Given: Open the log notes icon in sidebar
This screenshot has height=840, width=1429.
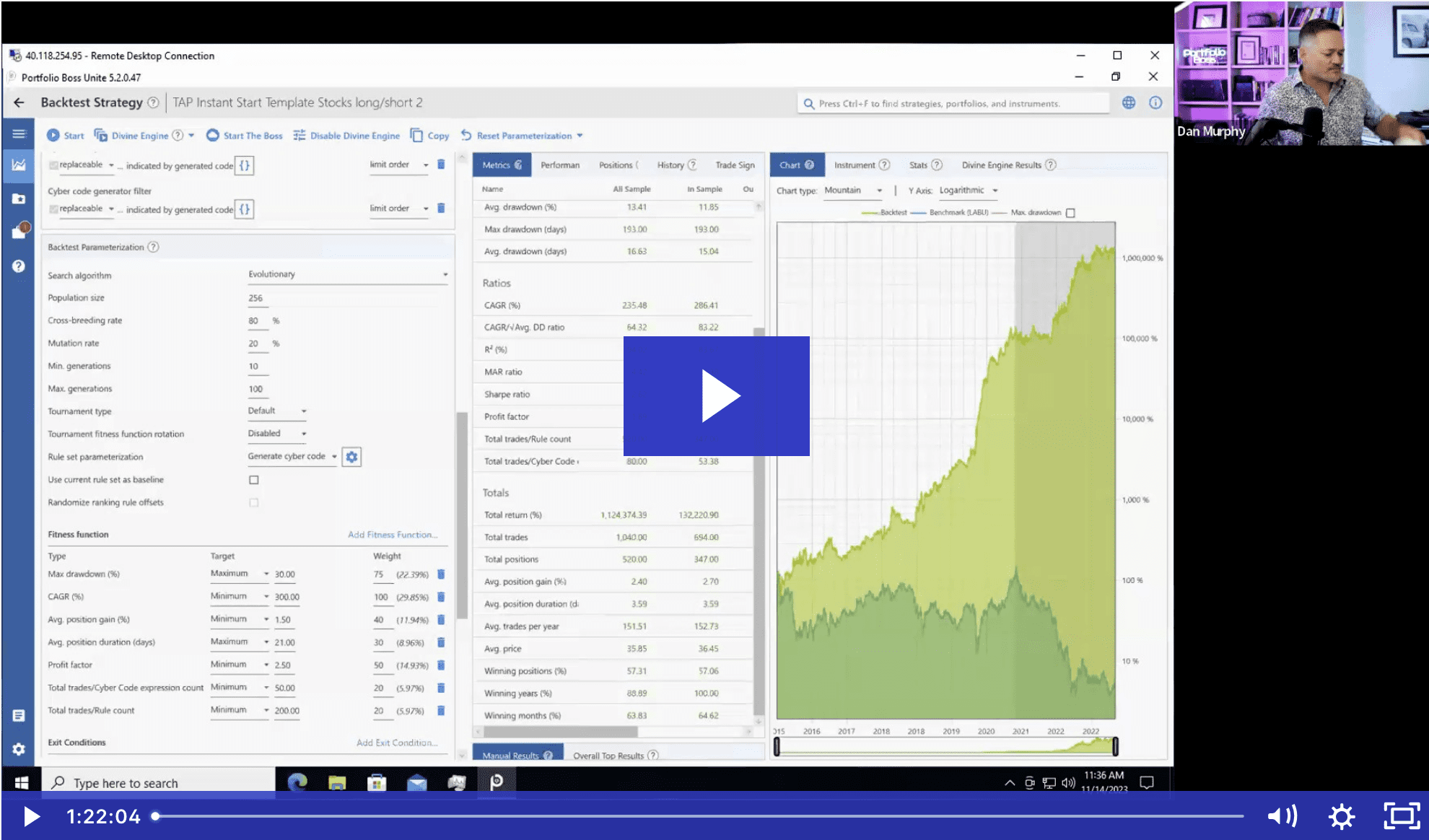Looking at the screenshot, I should [x=19, y=715].
